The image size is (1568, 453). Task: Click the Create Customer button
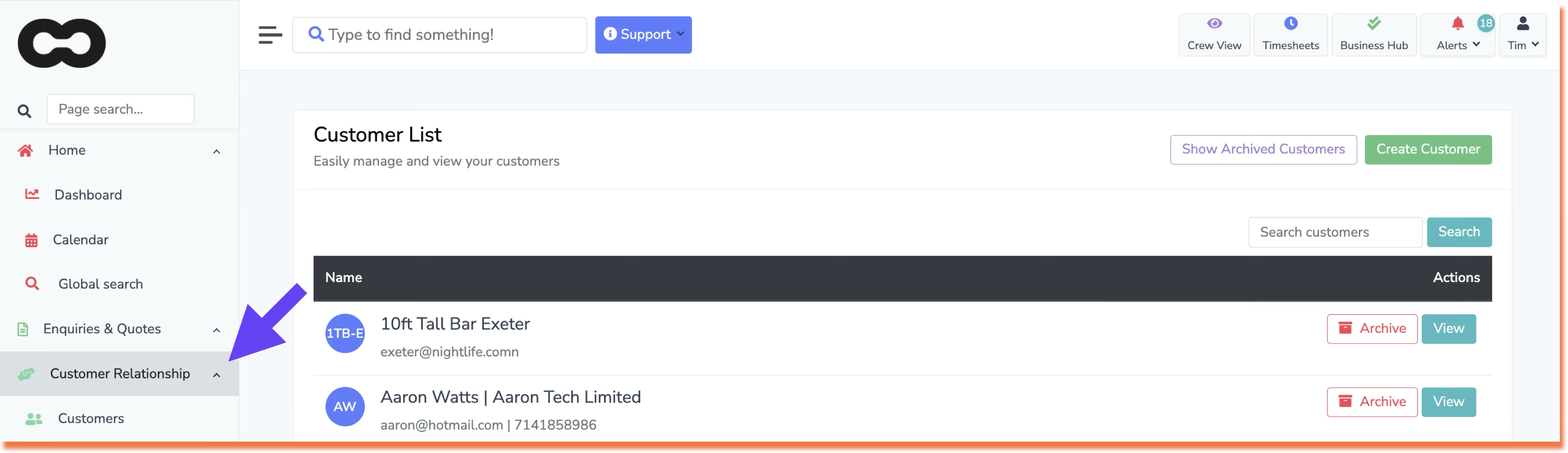point(1427,150)
